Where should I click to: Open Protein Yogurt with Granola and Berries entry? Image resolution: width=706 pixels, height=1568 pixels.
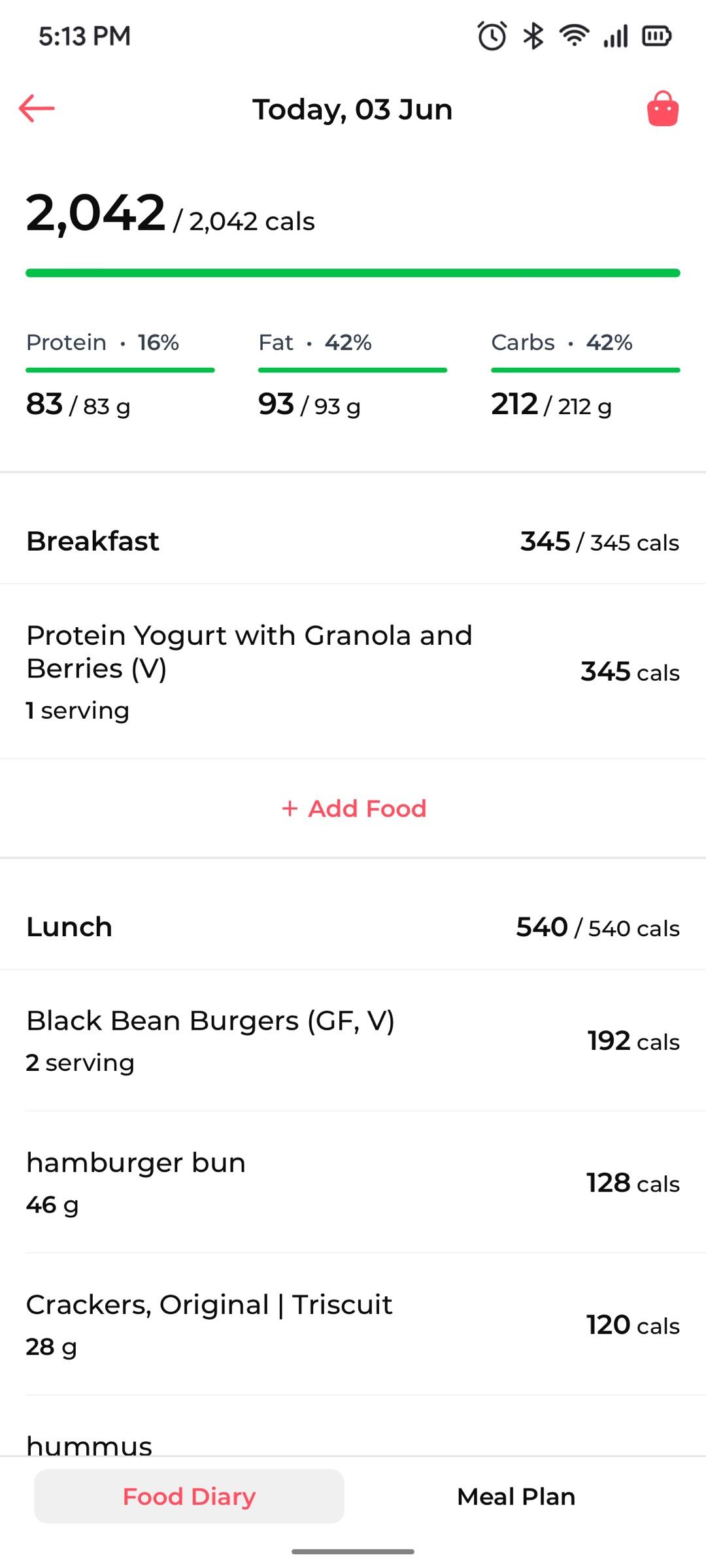[353, 672]
